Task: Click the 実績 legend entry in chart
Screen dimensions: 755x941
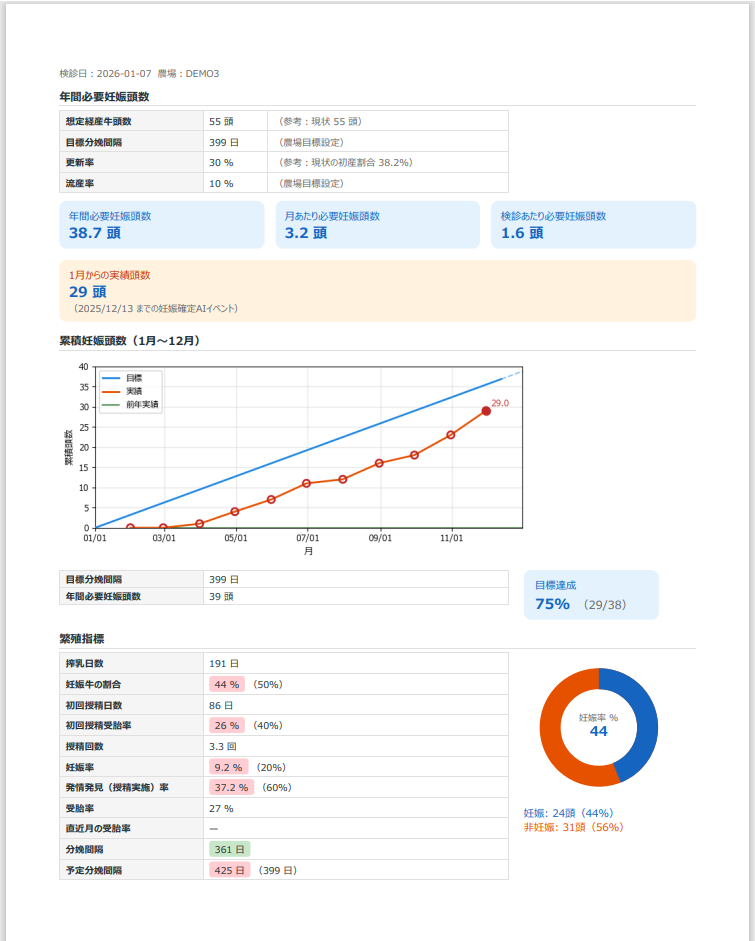Action: tap(122, 391)
